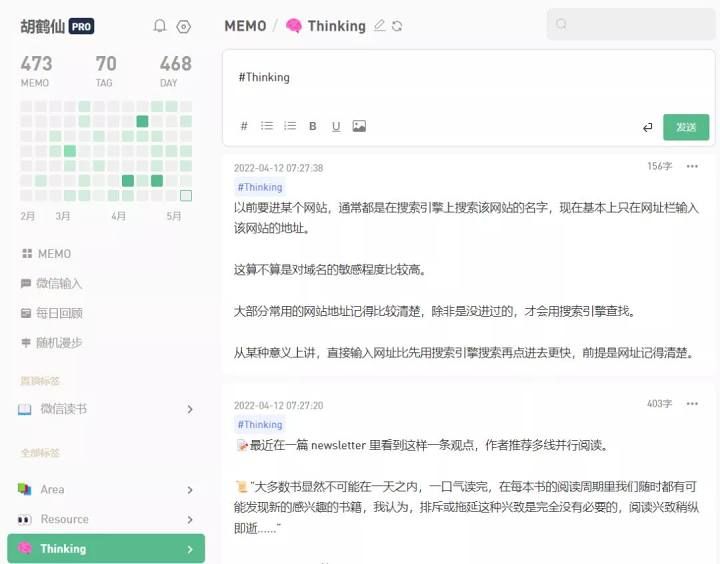Click the username 胡鹤仙
This screenshot has width=720, height=564.
[x=42, y=26]
